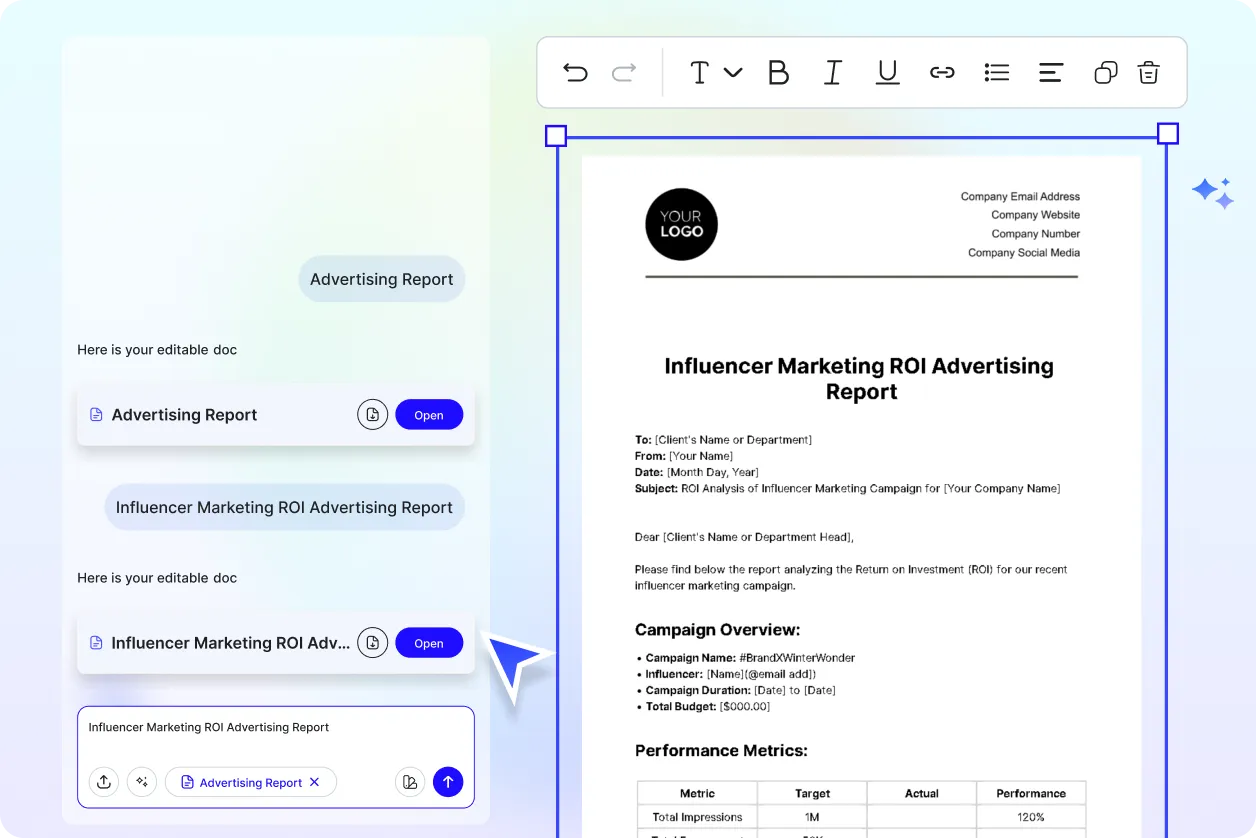This screenshot has height=838, width=1256.
Task: Toggle bold formatting
Action: pyautogui.click(x=778, y=72)
